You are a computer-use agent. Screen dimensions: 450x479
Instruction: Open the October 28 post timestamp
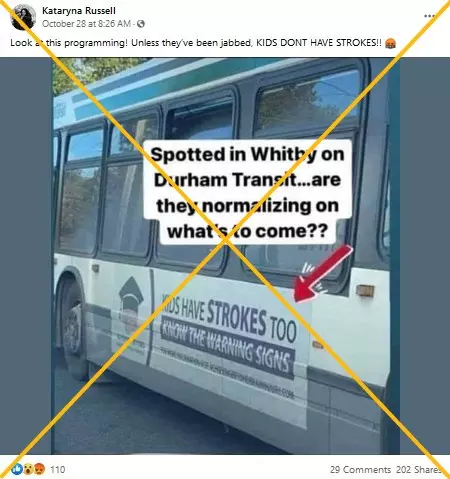[86, 24]
